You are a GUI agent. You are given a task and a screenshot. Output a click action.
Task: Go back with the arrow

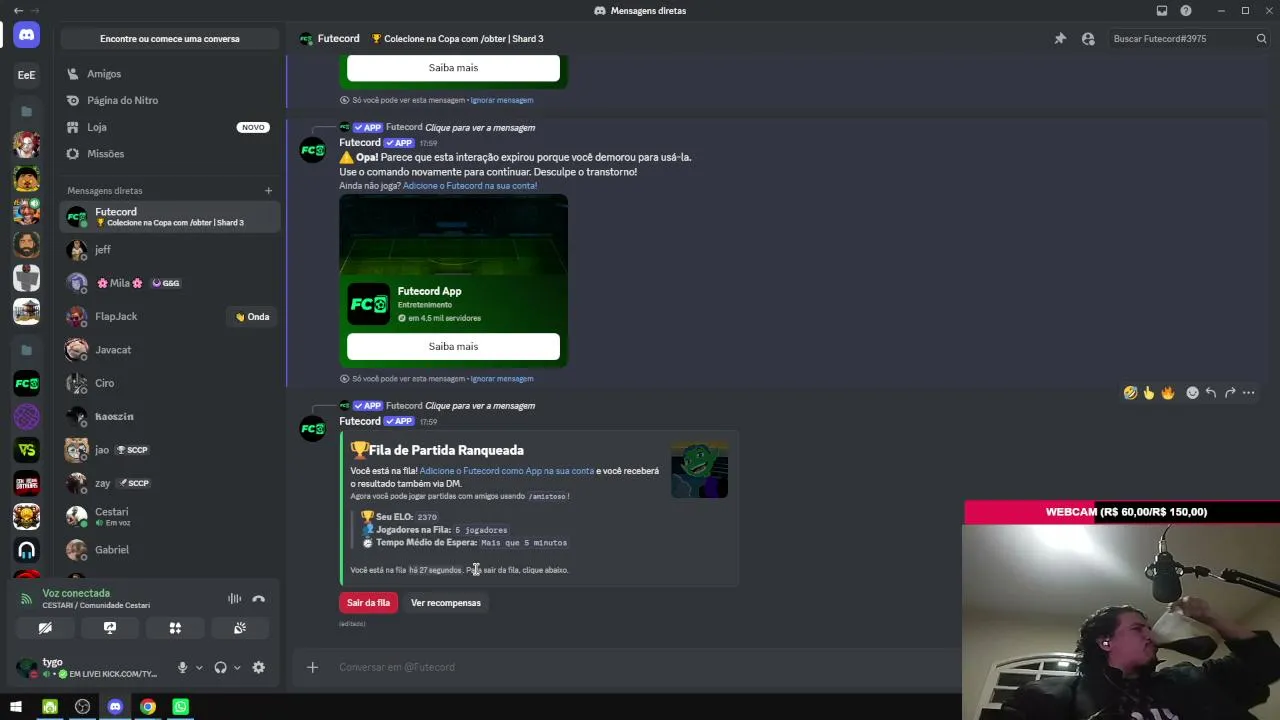[18, 11]
